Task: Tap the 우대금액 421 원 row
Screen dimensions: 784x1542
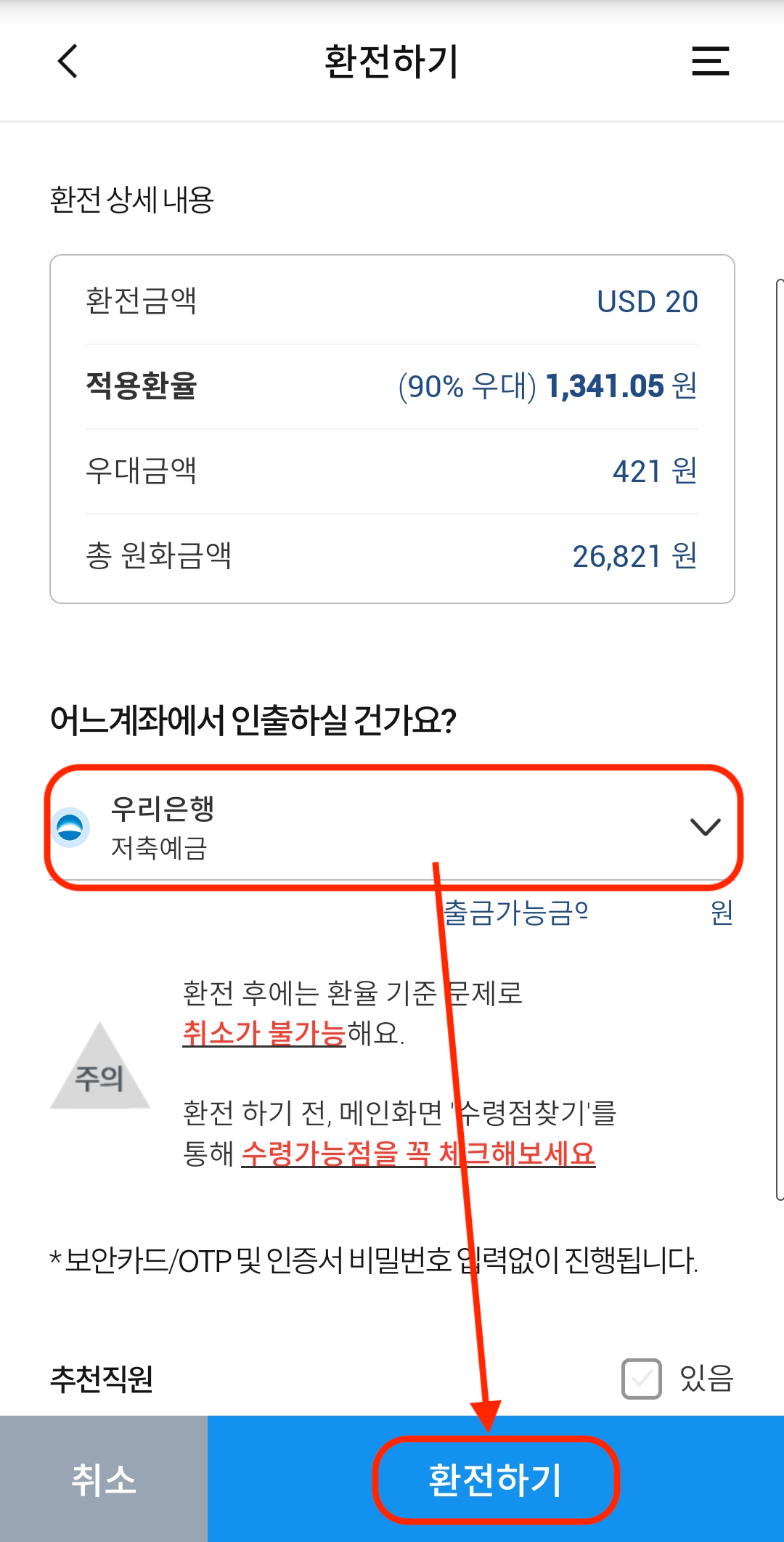Action: pos(392,471)
